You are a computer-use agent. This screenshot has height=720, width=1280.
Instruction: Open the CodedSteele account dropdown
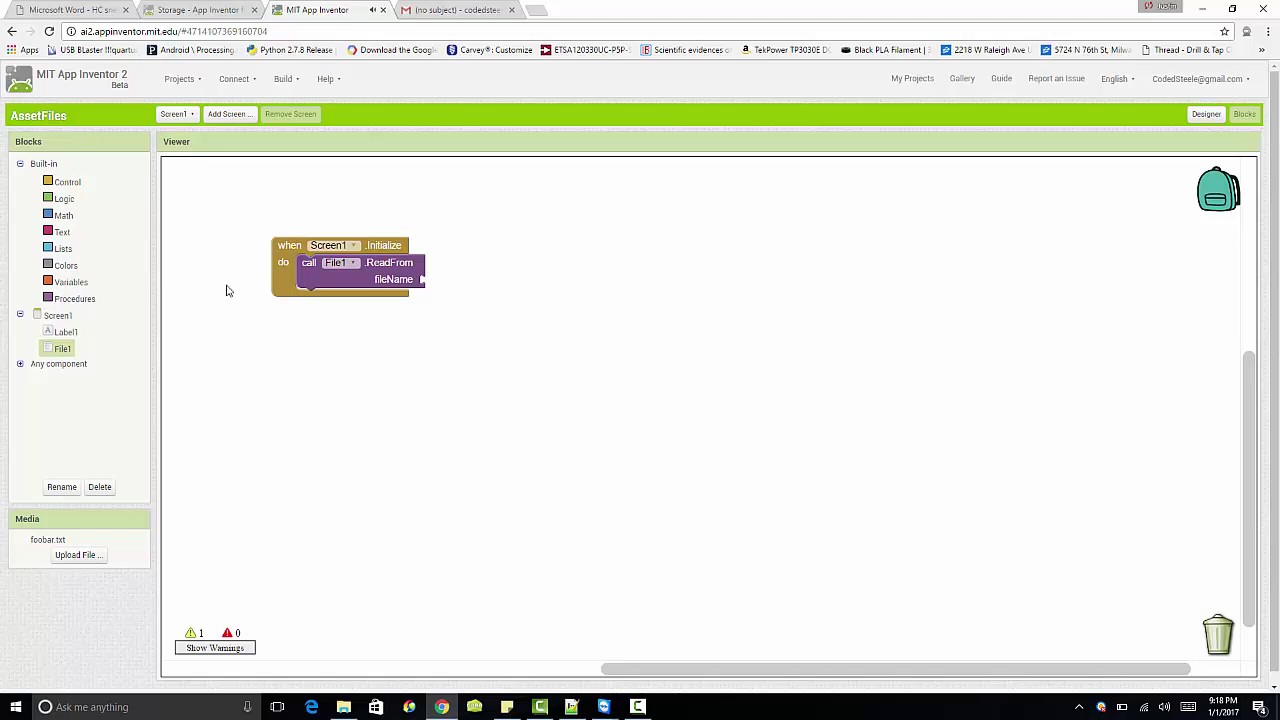point(1201,79)
